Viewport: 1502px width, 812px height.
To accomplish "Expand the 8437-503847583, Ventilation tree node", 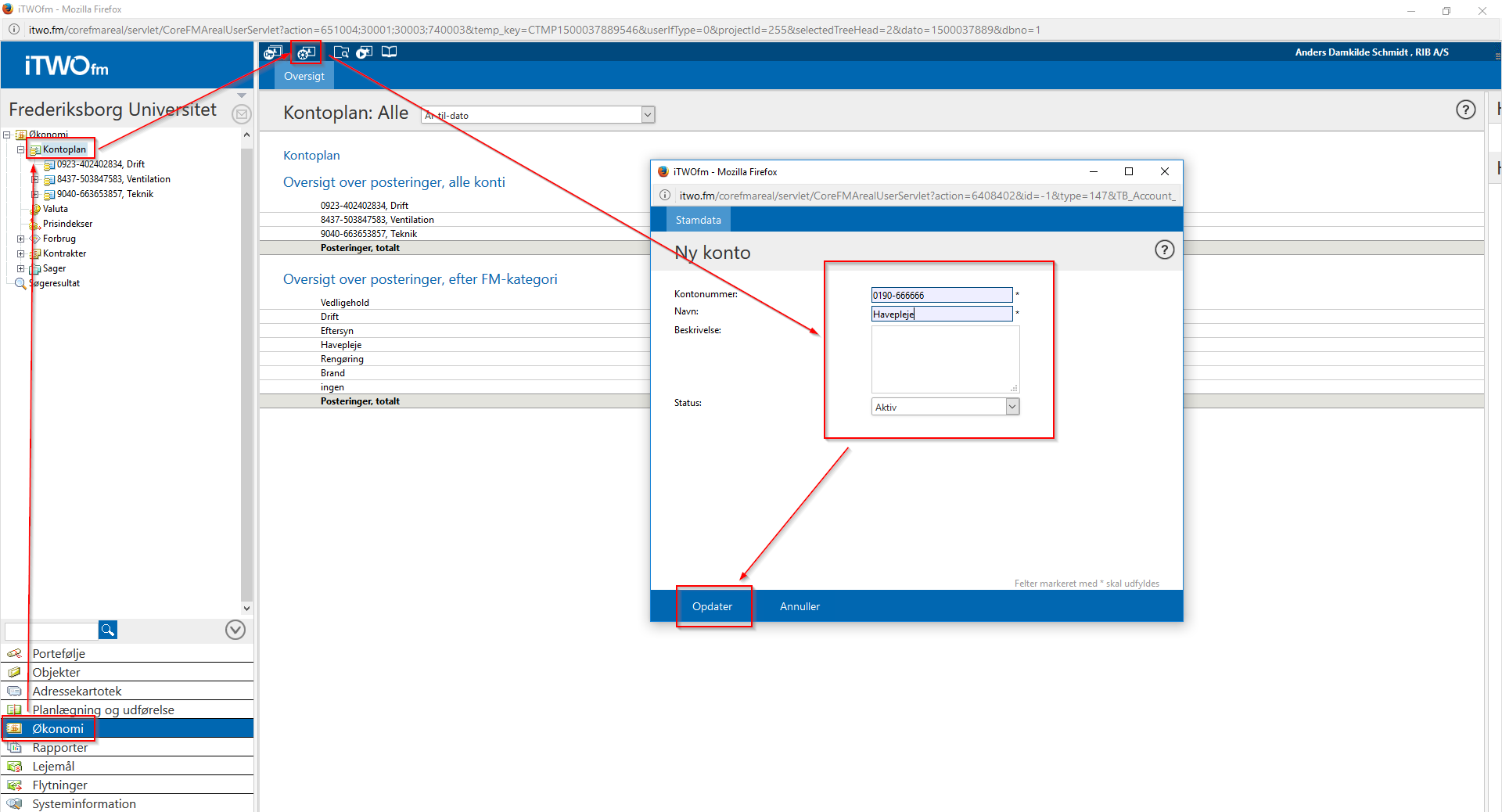I will tap(34, 179).
